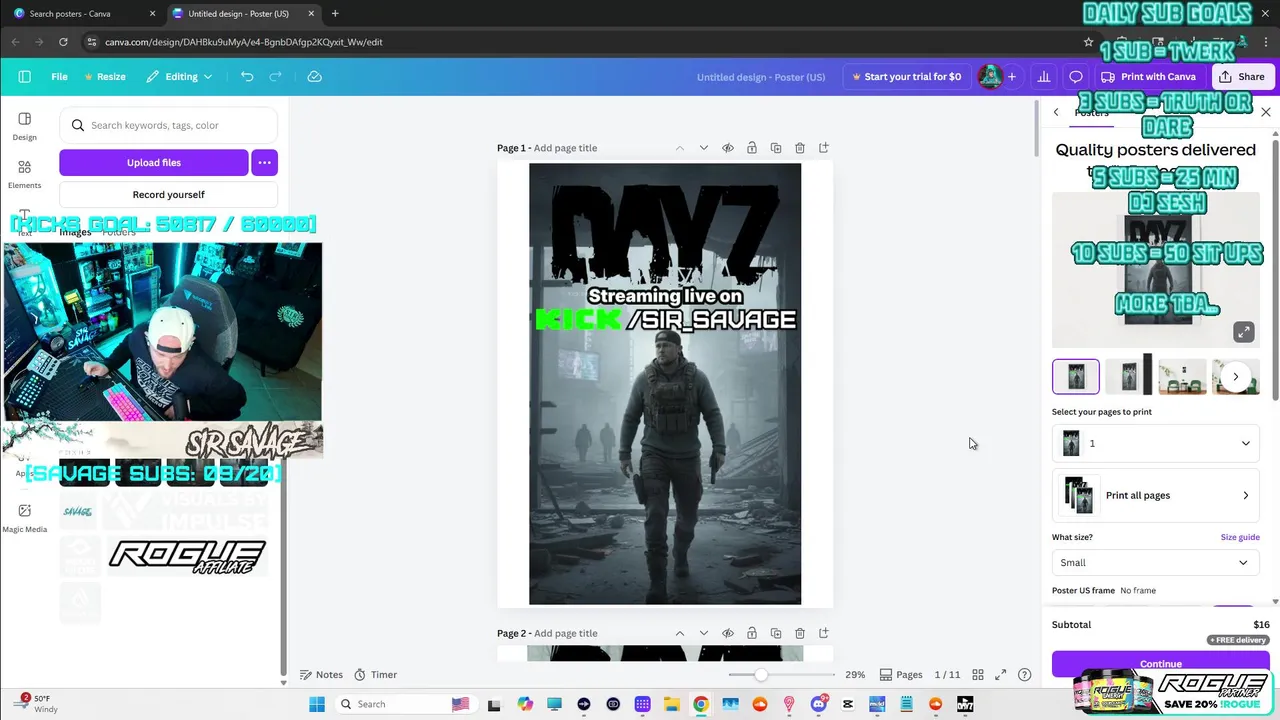Duplicate Page 2
Screen dimensions: 1280x720
coord(776,633)
